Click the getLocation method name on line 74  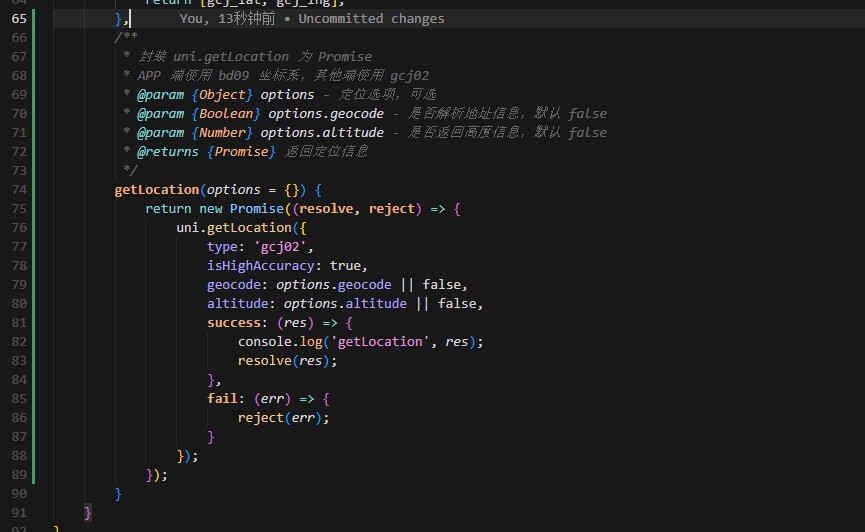(157, 189)
